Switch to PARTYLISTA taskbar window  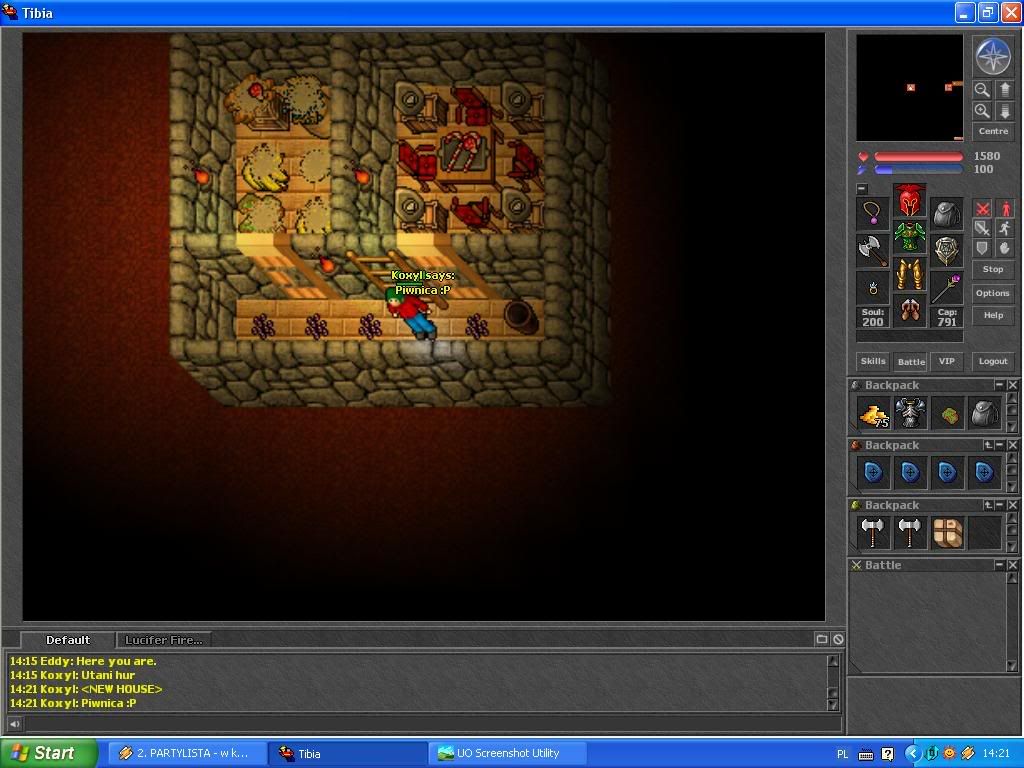point(187,754)
